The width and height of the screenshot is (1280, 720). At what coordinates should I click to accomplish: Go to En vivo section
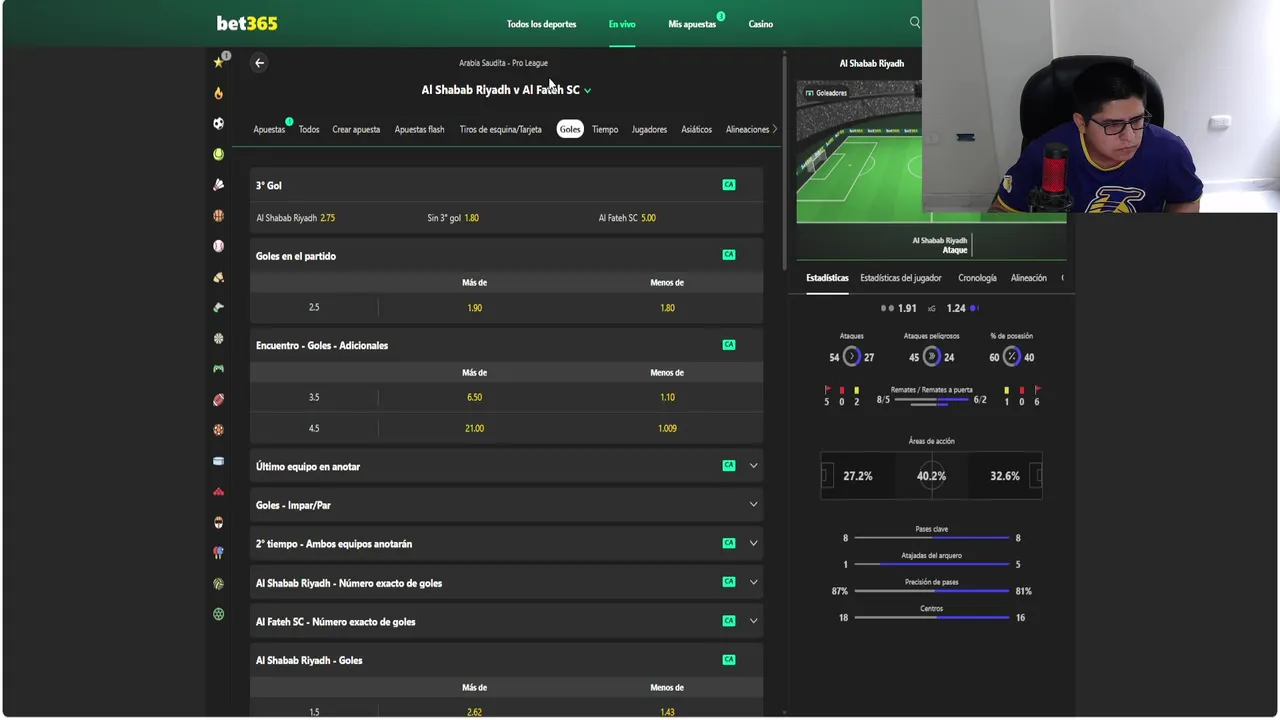(x=622, y=24)
